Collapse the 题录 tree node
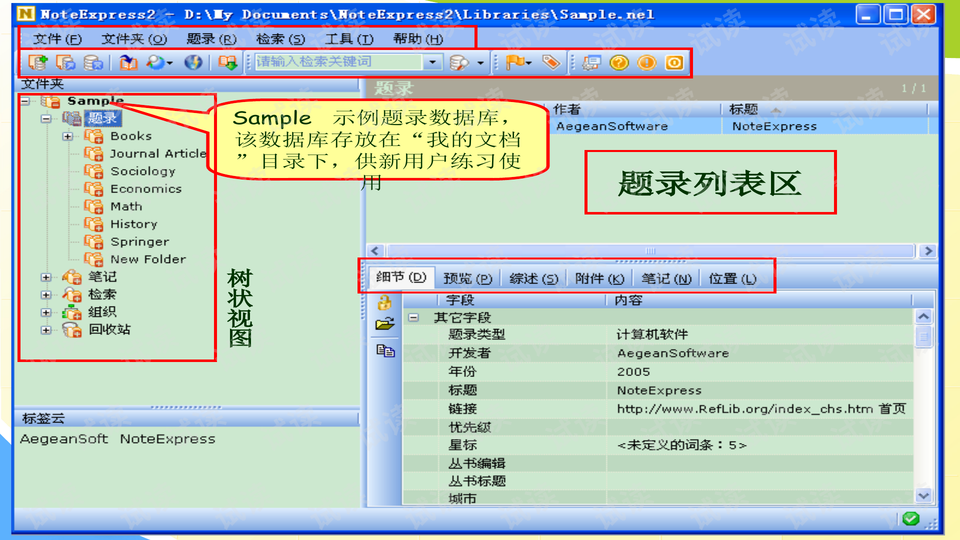The width and height of the screenshot is (960, 540). pyautogui.click(x=46, y=118)
